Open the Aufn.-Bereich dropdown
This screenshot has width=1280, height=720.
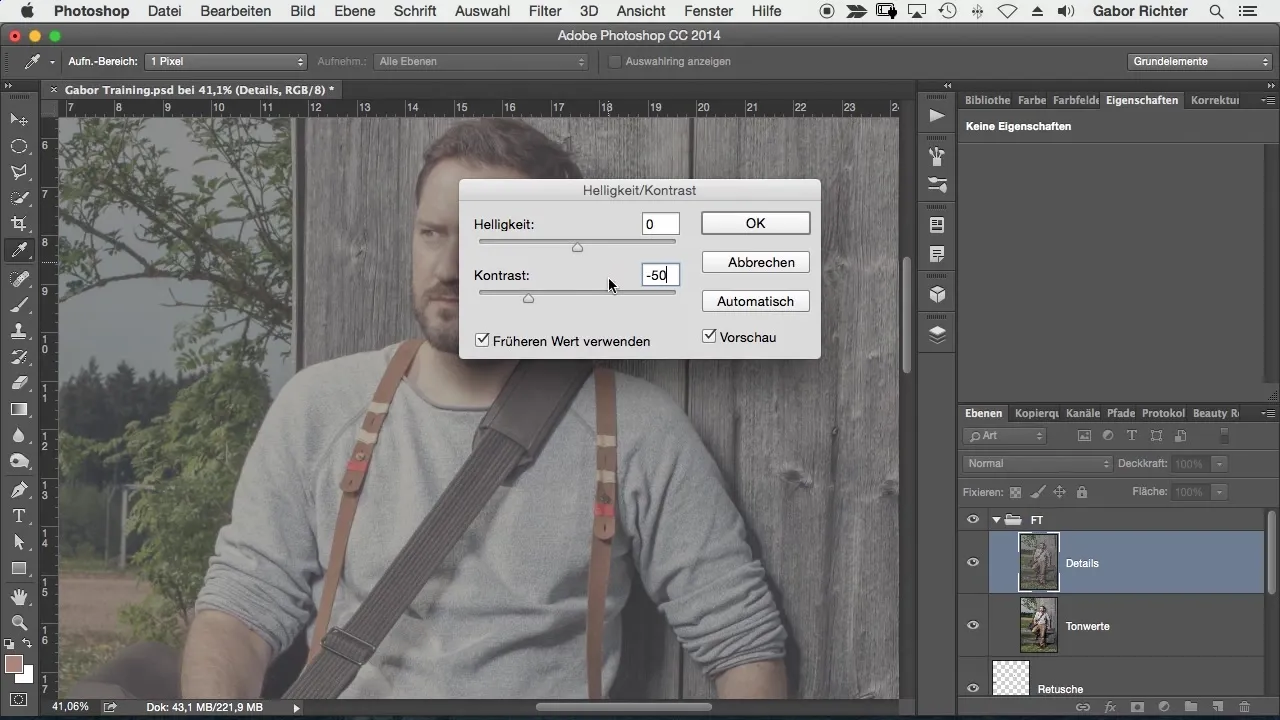coord(226,61)
